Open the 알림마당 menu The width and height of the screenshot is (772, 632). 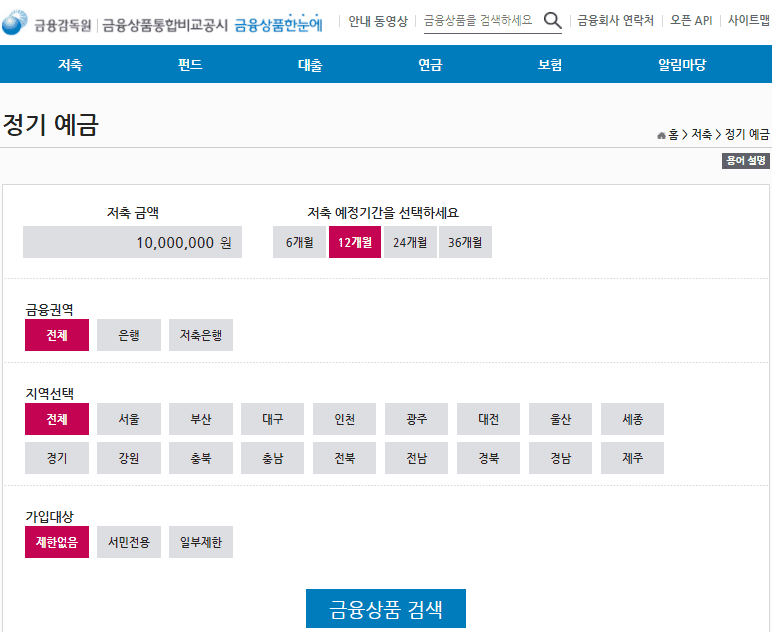tap(682, 65)
